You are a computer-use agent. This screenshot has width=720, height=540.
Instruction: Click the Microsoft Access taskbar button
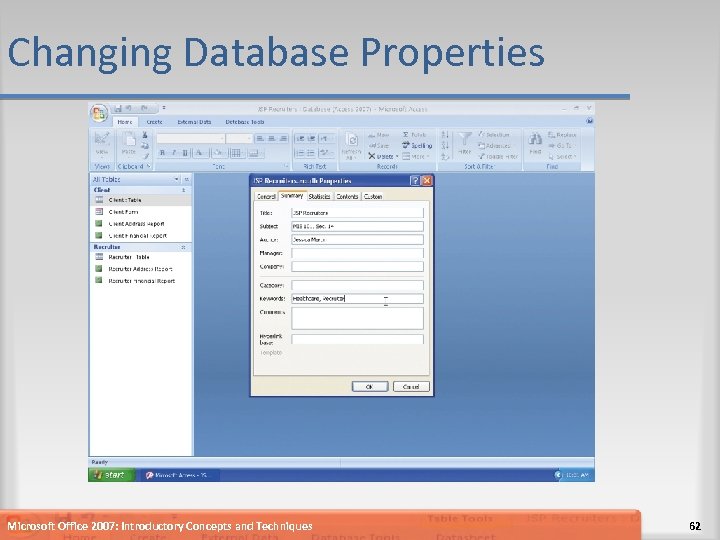(179, 475)
